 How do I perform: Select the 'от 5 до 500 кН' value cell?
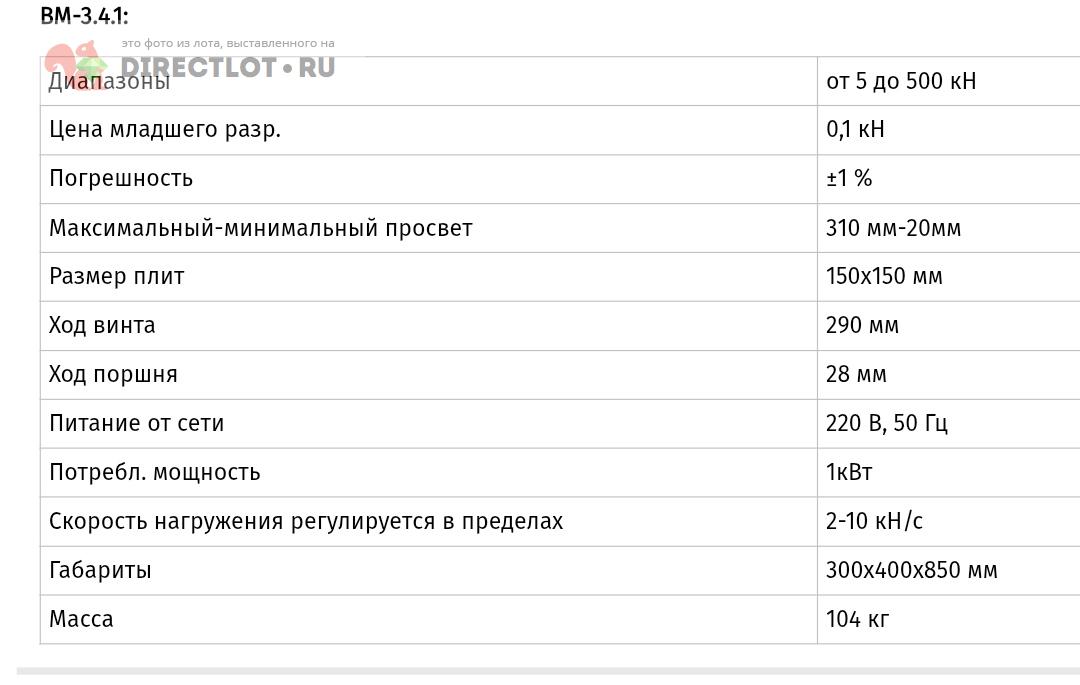(x=900, y=81)
